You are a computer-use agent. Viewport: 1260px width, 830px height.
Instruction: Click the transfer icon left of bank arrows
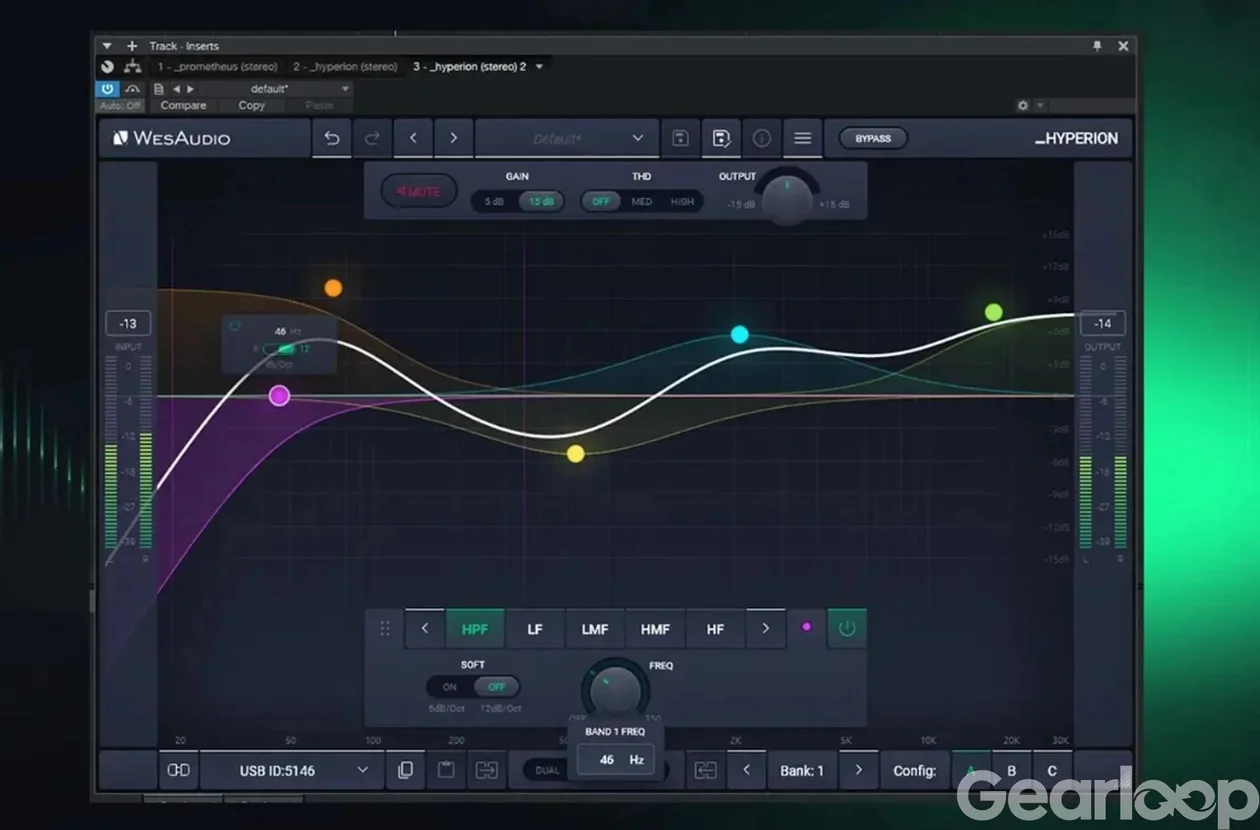(705, 770)
